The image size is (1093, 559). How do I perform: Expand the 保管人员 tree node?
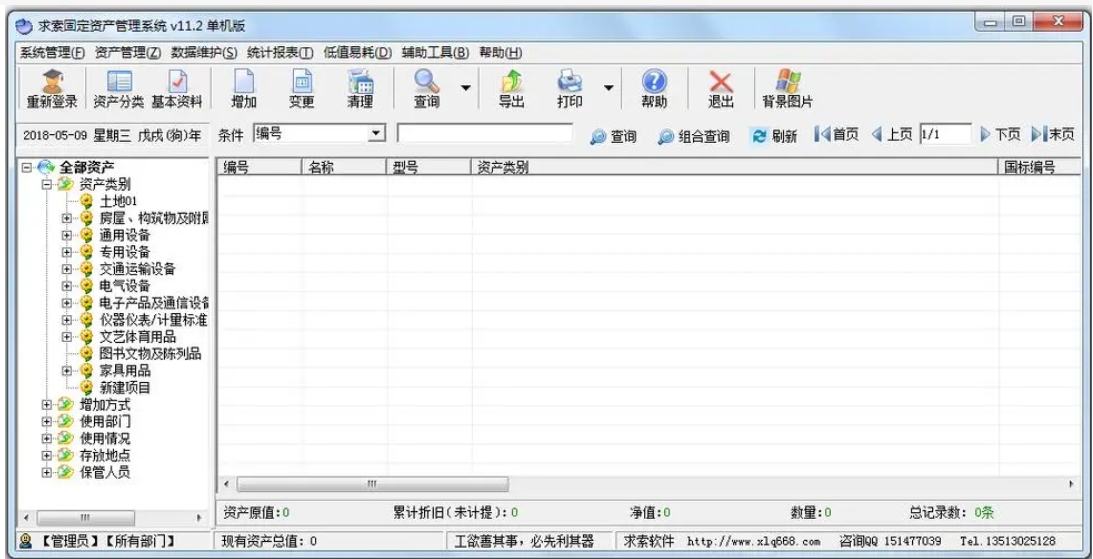coord(46,473)
